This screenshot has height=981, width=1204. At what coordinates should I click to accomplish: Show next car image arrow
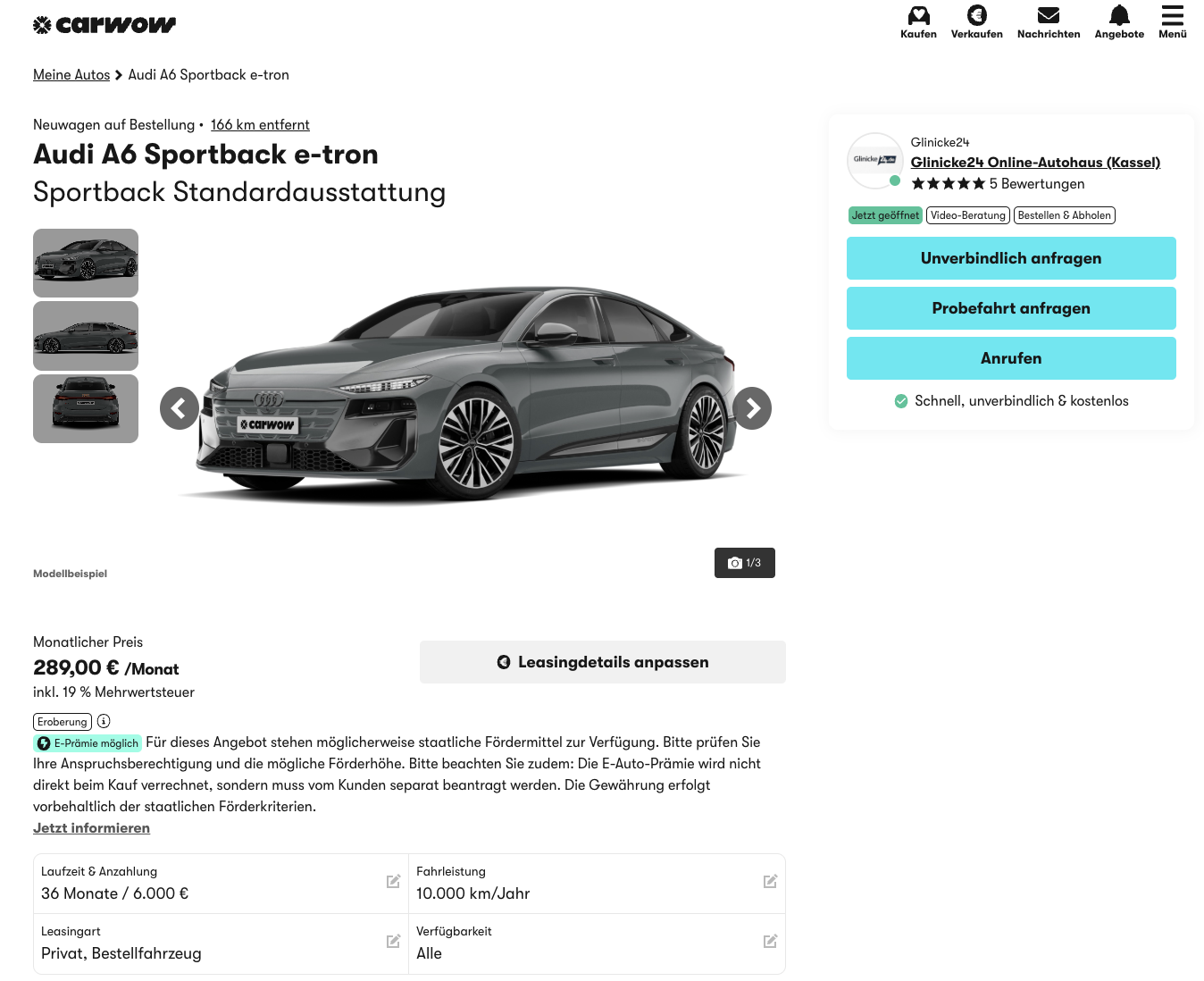coord(752,408)
